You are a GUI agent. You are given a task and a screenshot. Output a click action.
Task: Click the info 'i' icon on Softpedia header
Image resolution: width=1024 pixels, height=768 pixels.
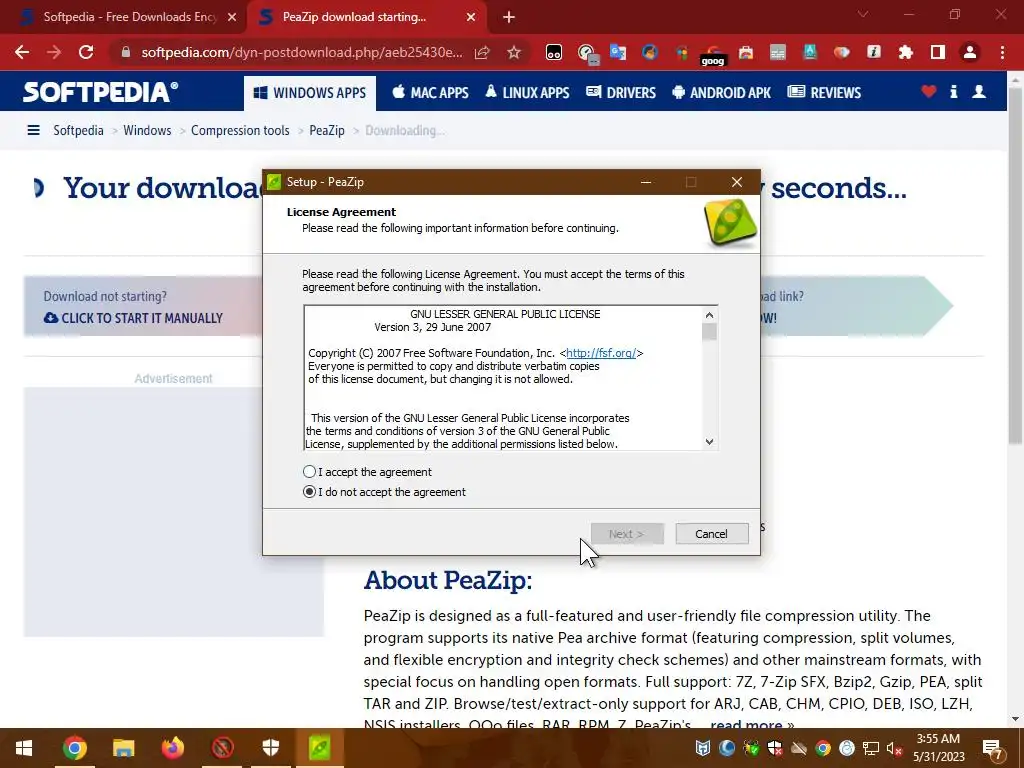[953, 91]
